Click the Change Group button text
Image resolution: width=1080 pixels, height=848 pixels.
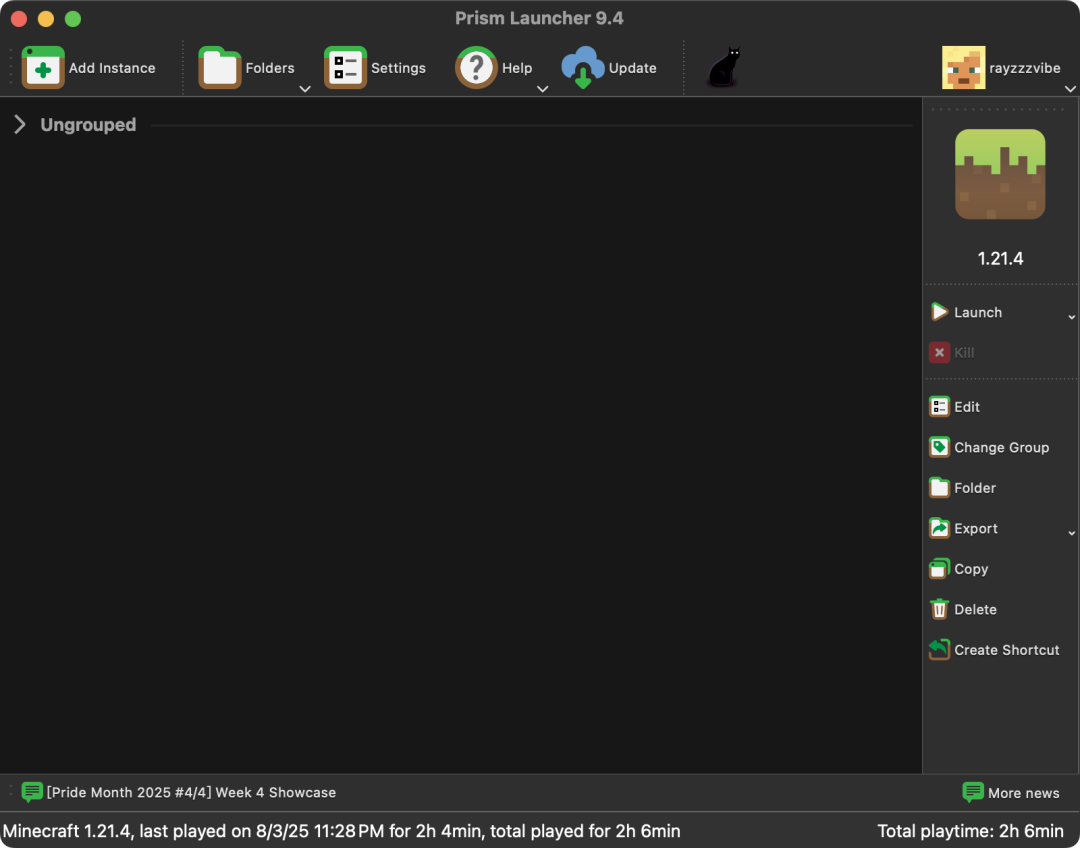click(x=1001, y=448)
